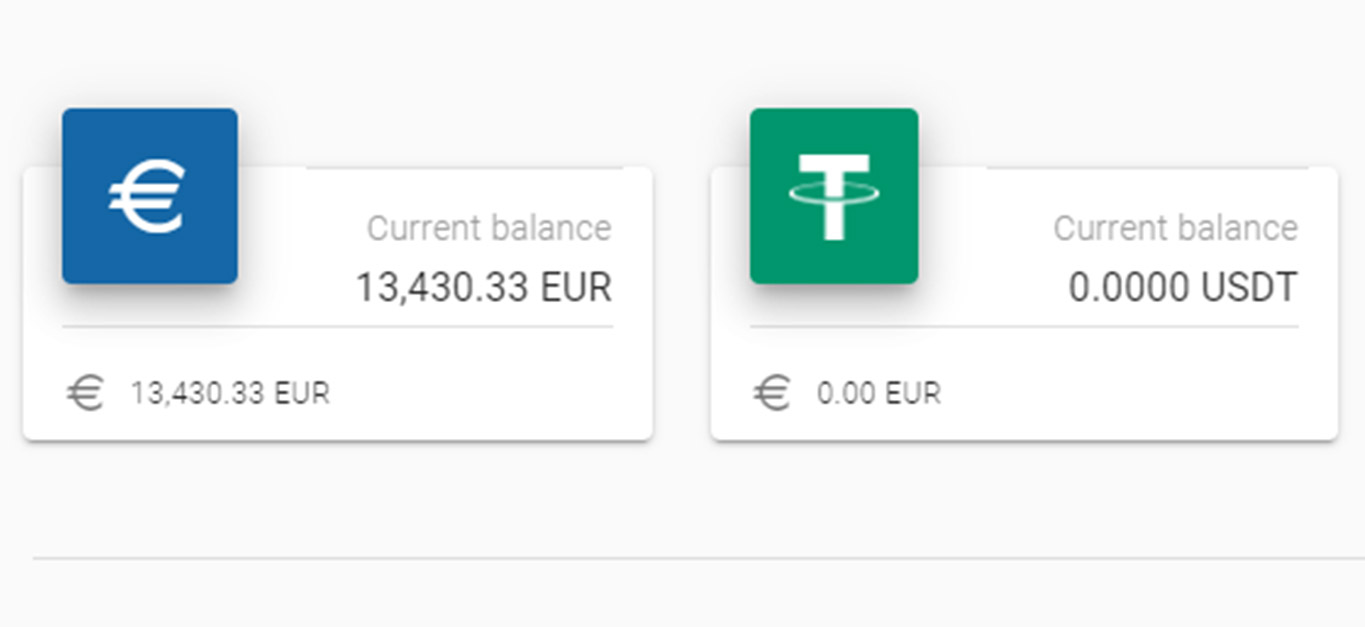Select the 13,430.33 EUR main balance amount

[484, 289]
